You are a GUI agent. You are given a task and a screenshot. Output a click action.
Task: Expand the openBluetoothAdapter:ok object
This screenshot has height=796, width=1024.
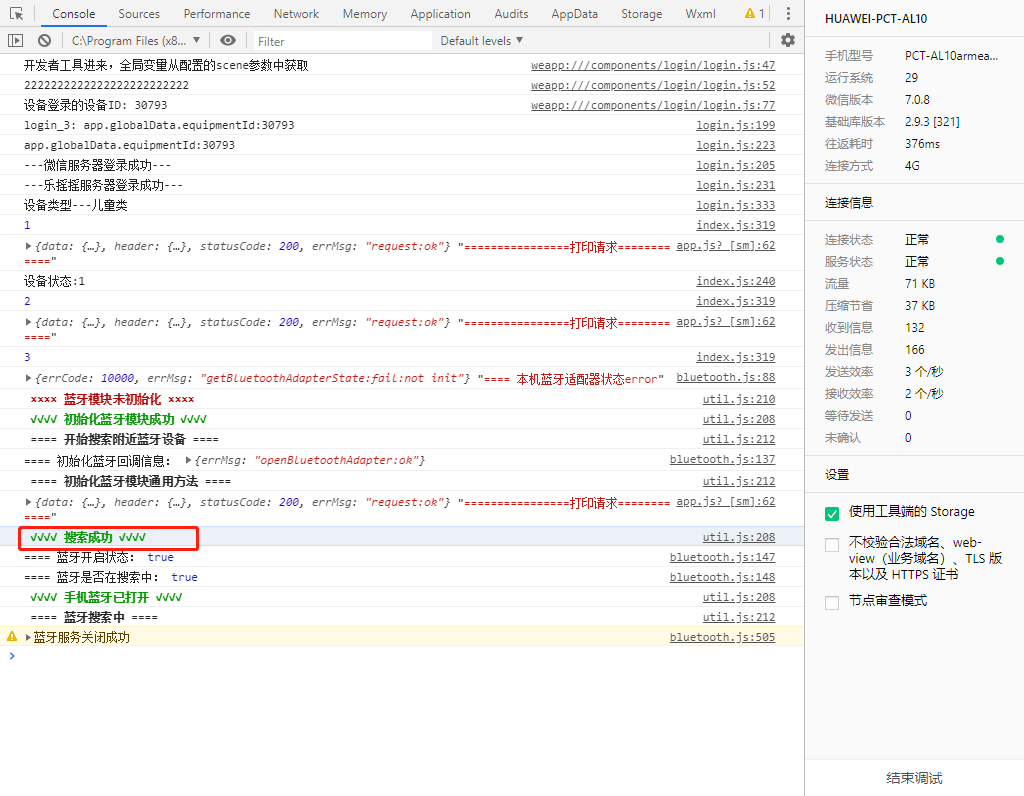[x=189, y=460]
